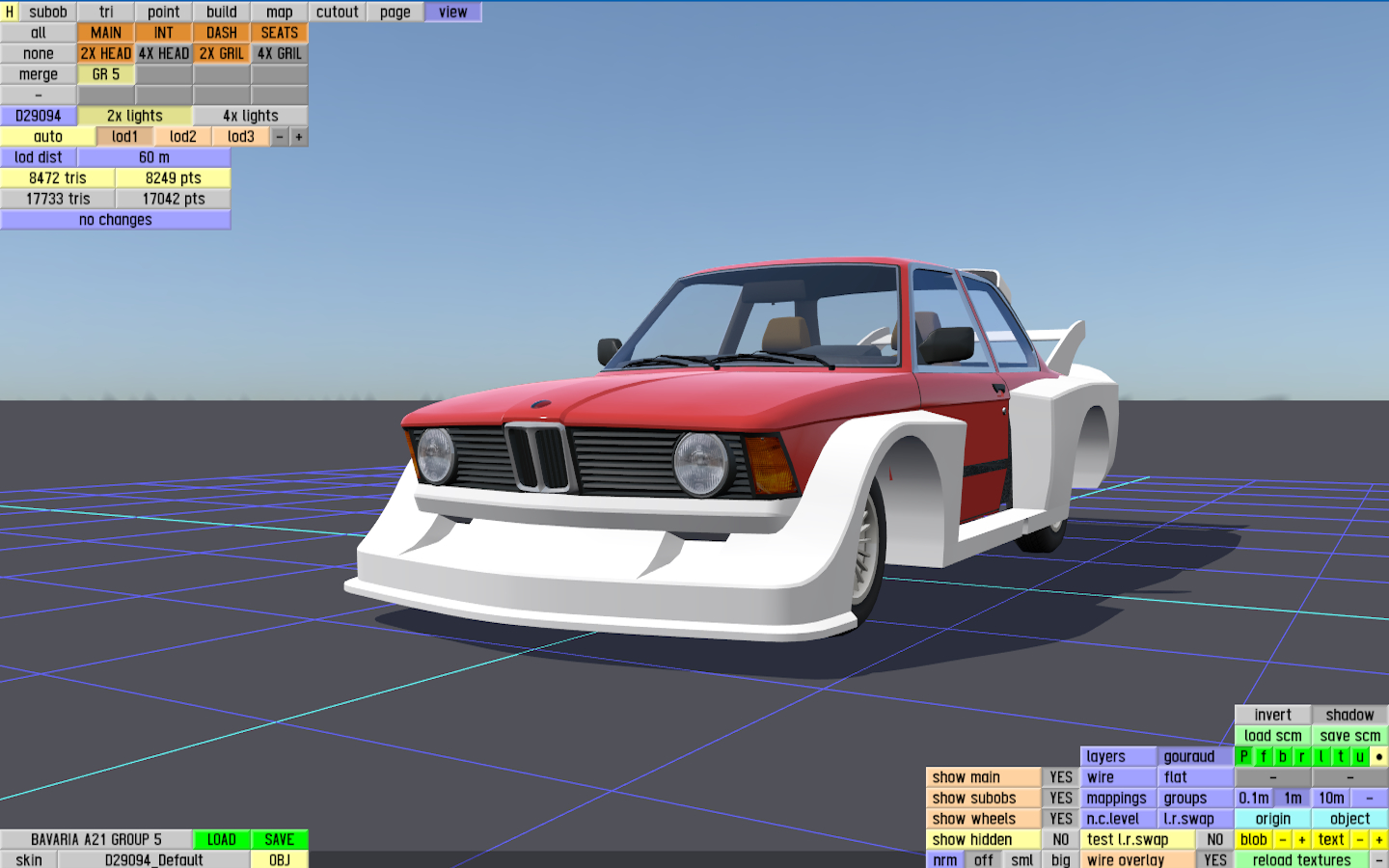
Task: Click the load scm button
Action: pyautogui.click(x=1273, y=736)
